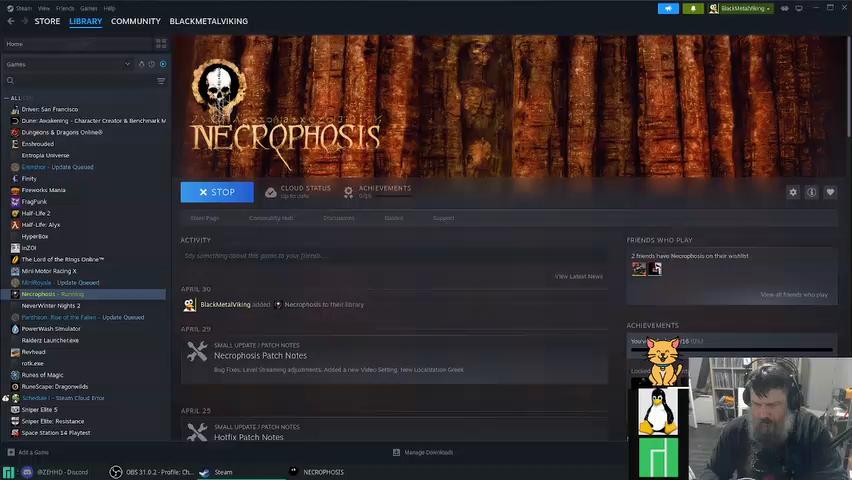852x480 pixels.
Task: Open the green notifications bell
Action: pyautogui.click(x=693, y=9)
